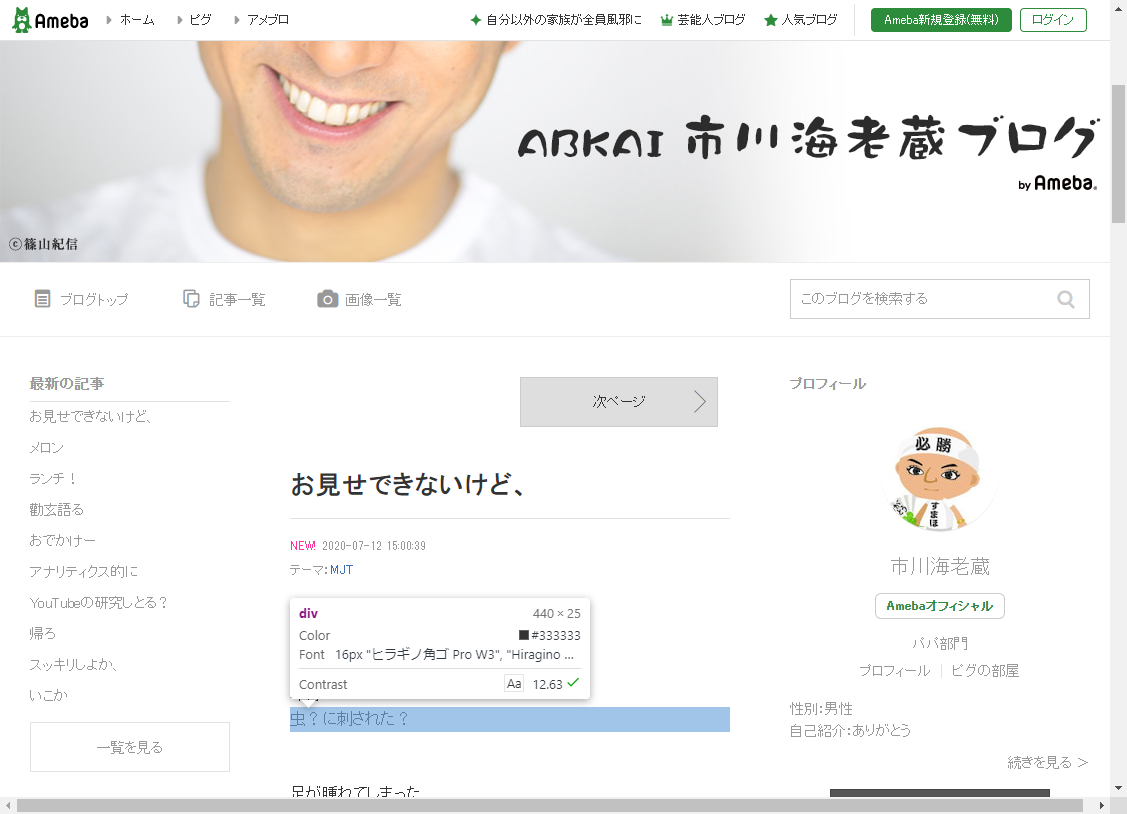Click the horizontal scrollbar left arrow

pyautogui.click(x=6, y=805)
